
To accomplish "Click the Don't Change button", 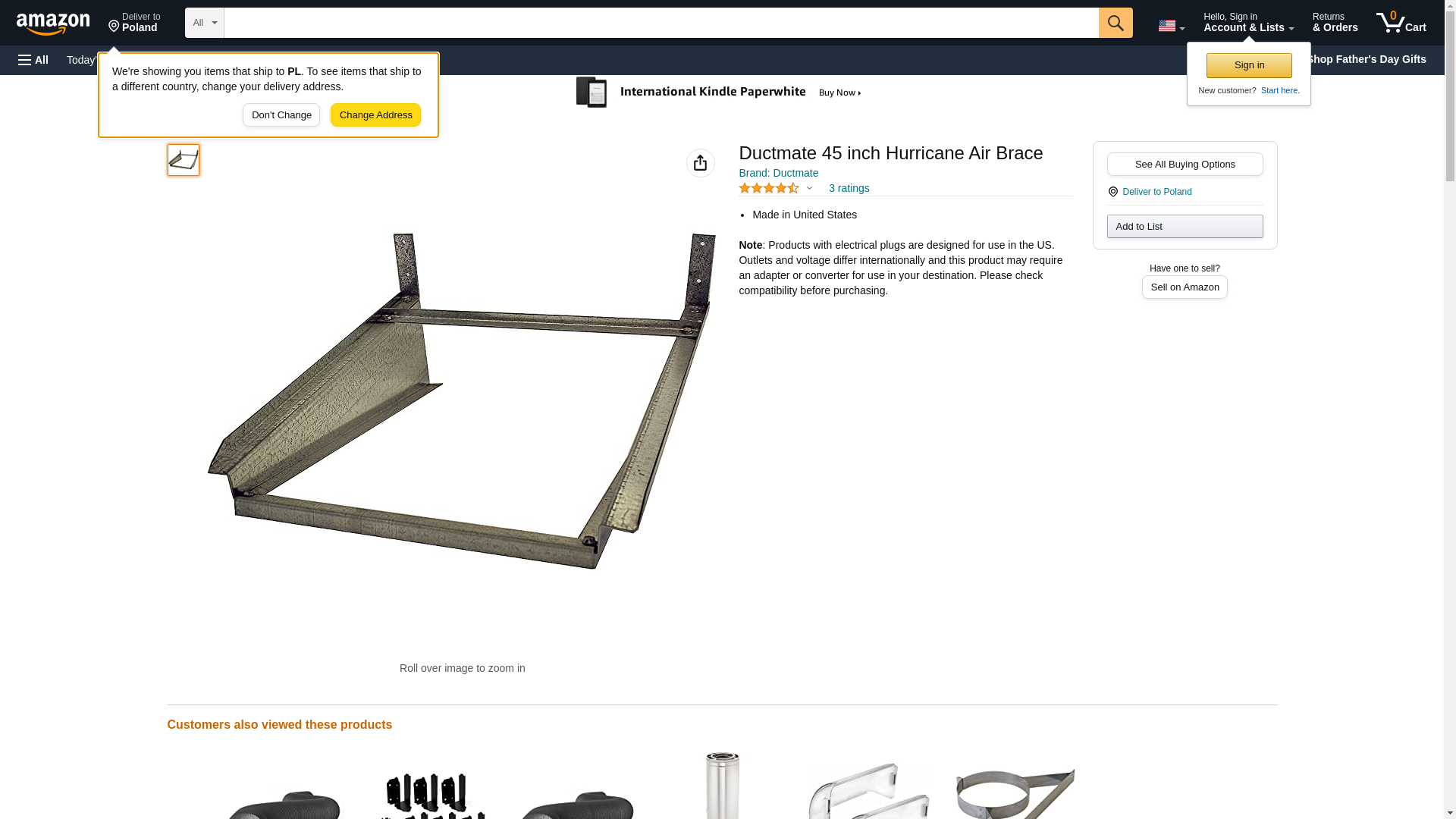I will click(281, 115).
